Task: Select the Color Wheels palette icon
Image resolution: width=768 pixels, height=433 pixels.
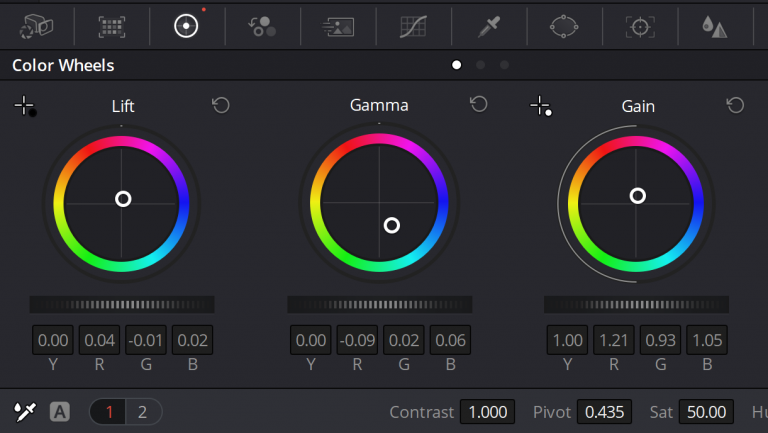Action: (x=186, y=26)
